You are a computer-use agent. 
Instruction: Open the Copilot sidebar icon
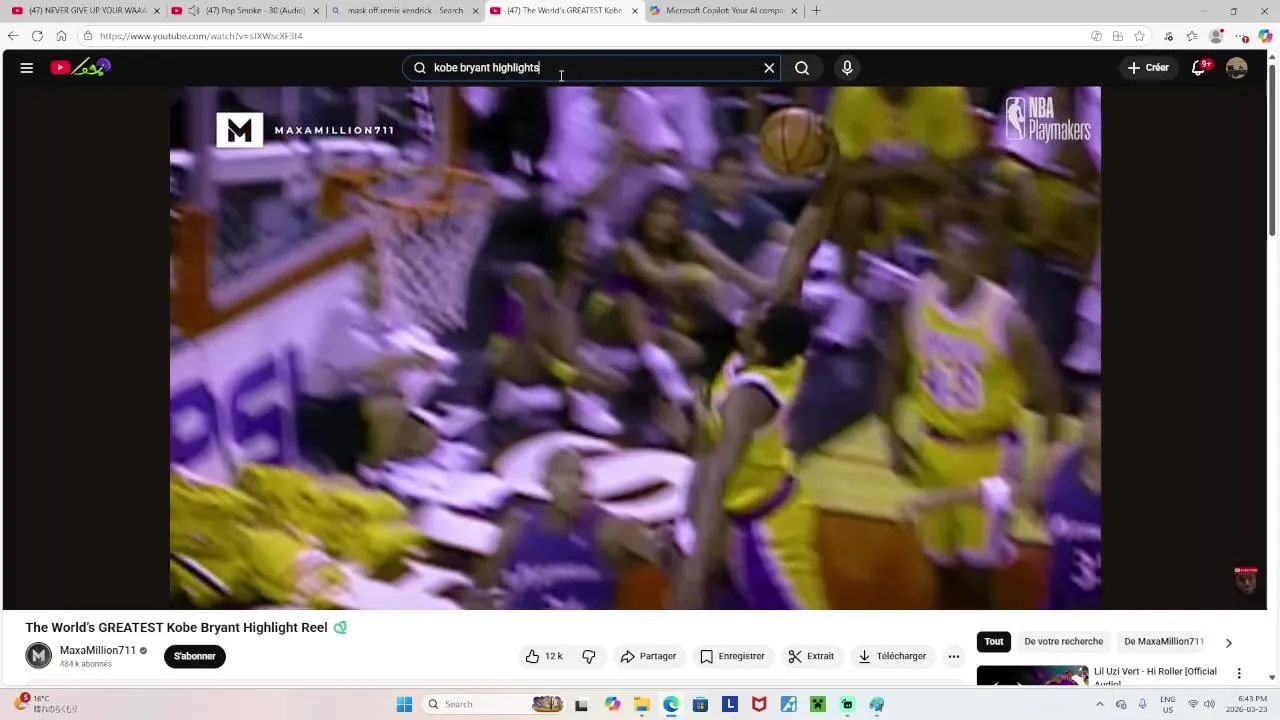(x=1265, y=36)
